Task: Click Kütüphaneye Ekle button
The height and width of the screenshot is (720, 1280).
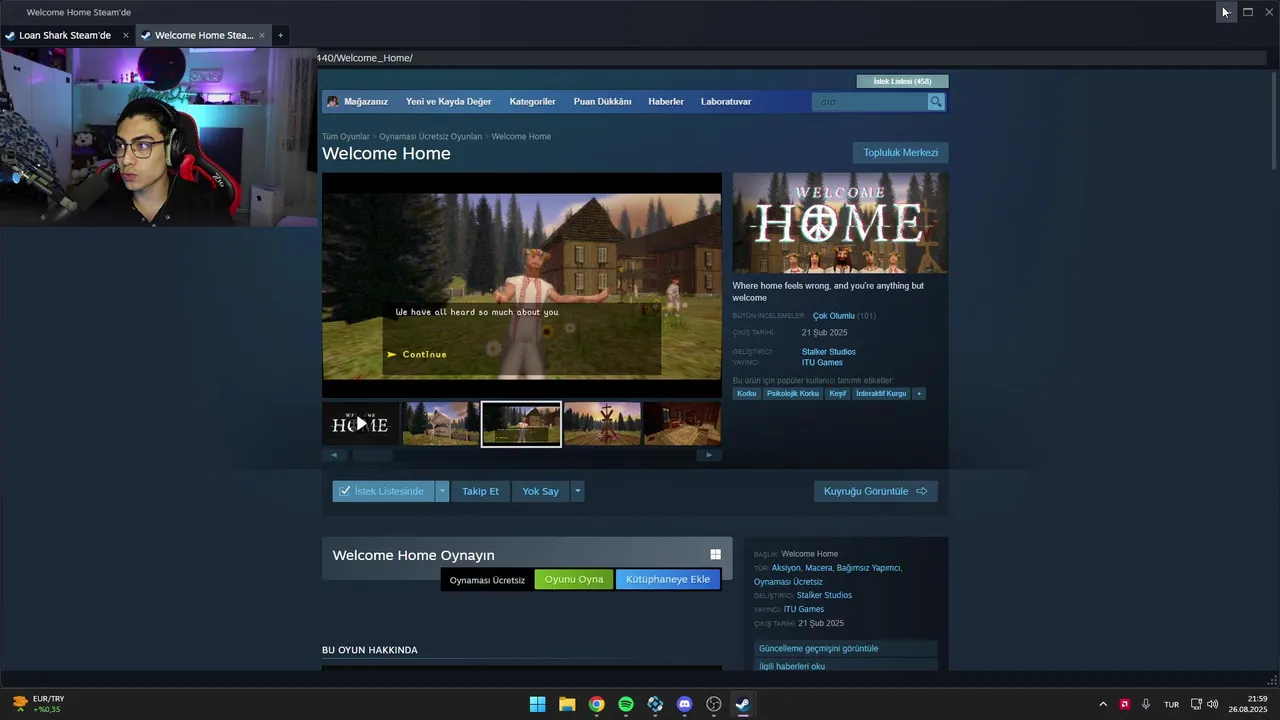Action: [x=668, y=579]
